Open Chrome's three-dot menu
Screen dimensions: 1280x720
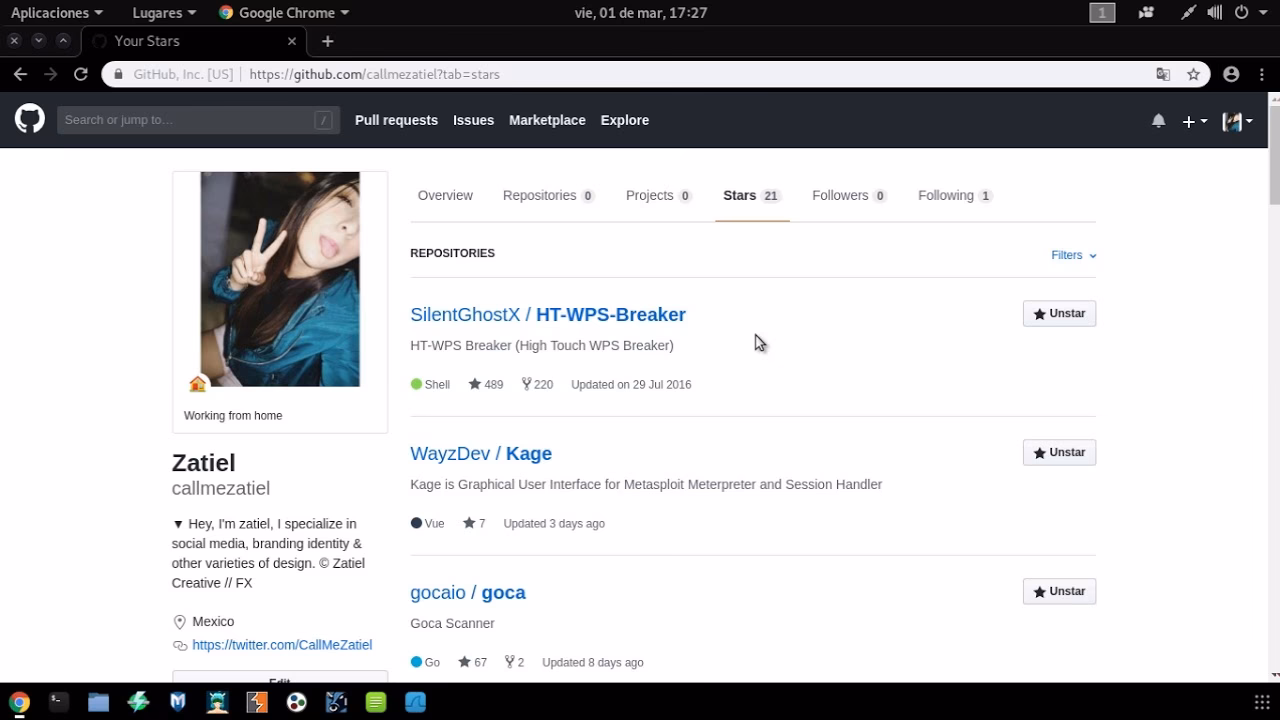click(x=1260, y=74)
